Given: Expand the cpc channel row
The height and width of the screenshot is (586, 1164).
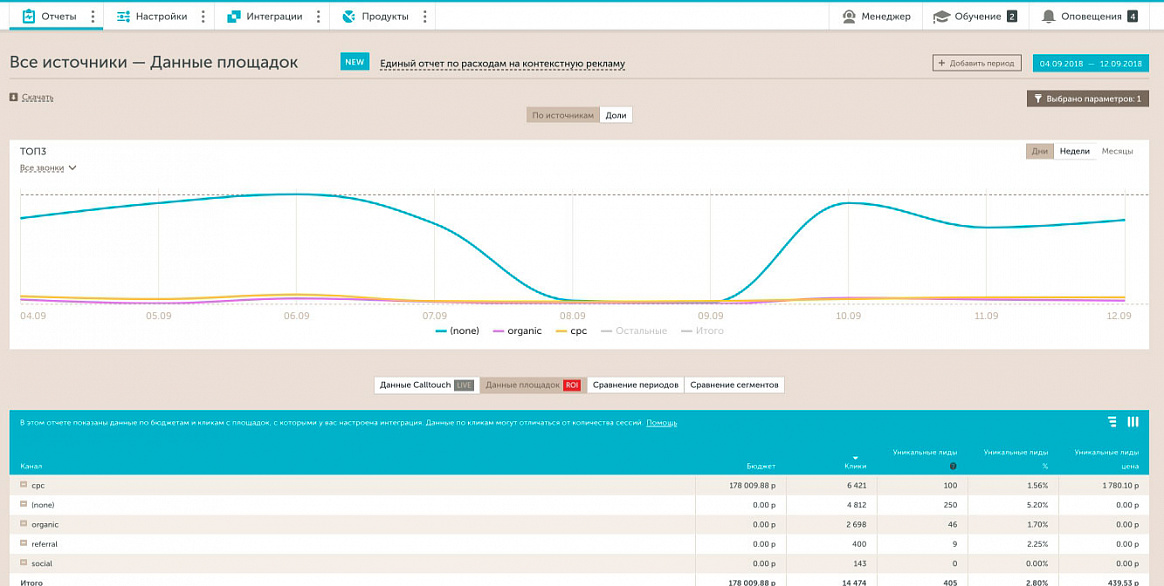Looking at the screenshot, I should point(24,484).
